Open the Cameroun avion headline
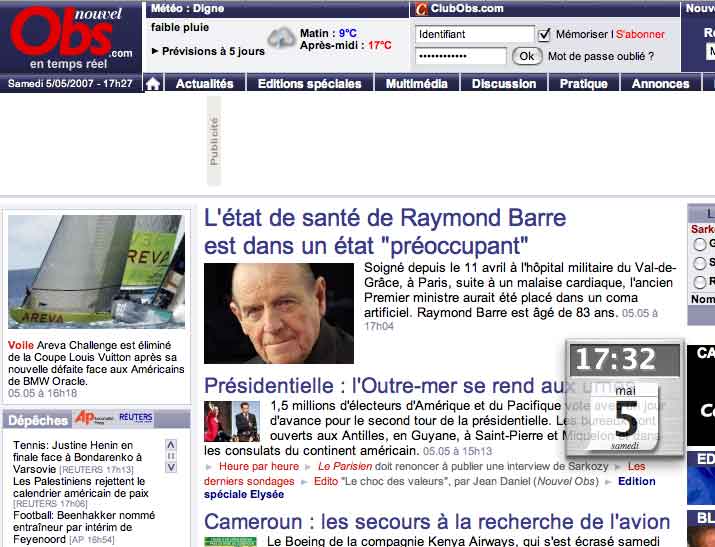This screenshot has width=715, height=547. pyautogui.click(x=437, y=522)
